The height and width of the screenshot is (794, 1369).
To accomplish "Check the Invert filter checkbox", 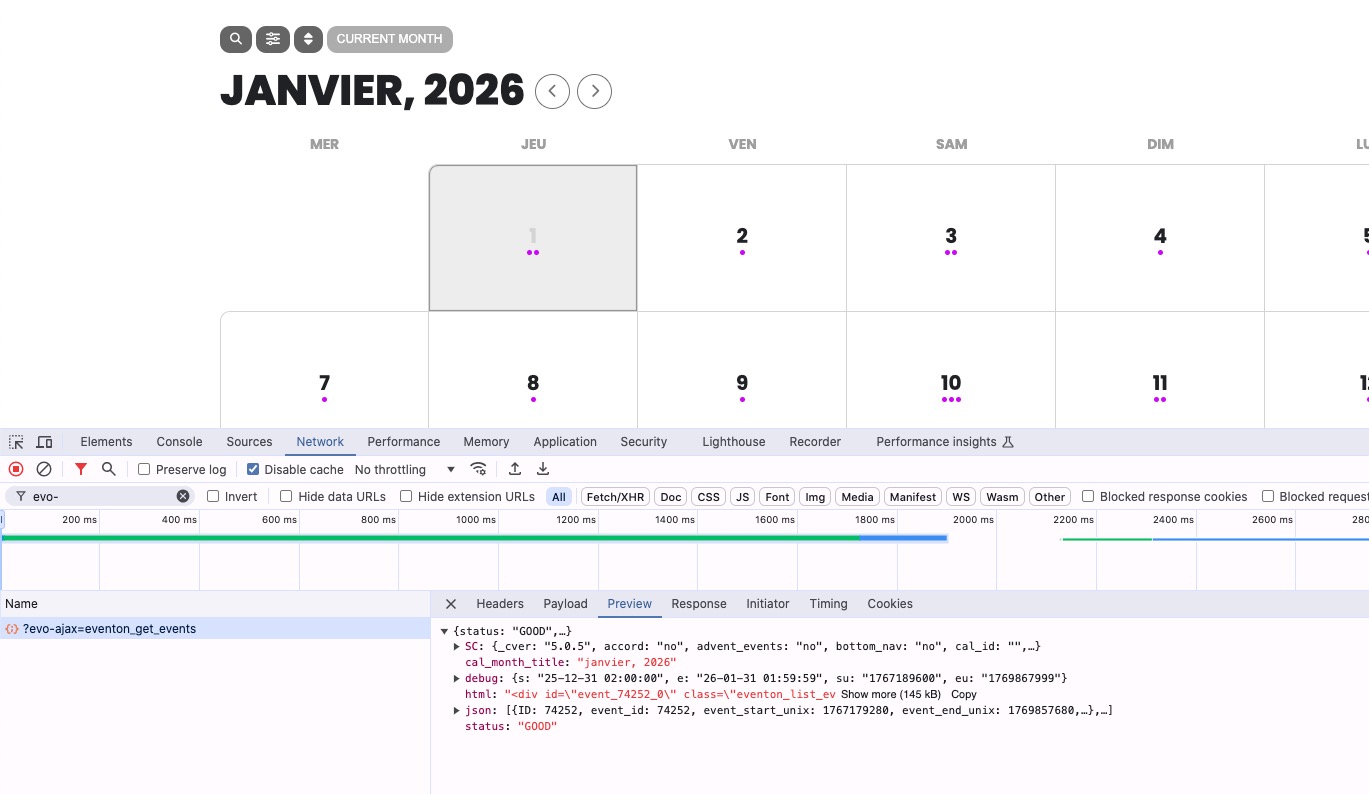I will click(x=213, y=496).
